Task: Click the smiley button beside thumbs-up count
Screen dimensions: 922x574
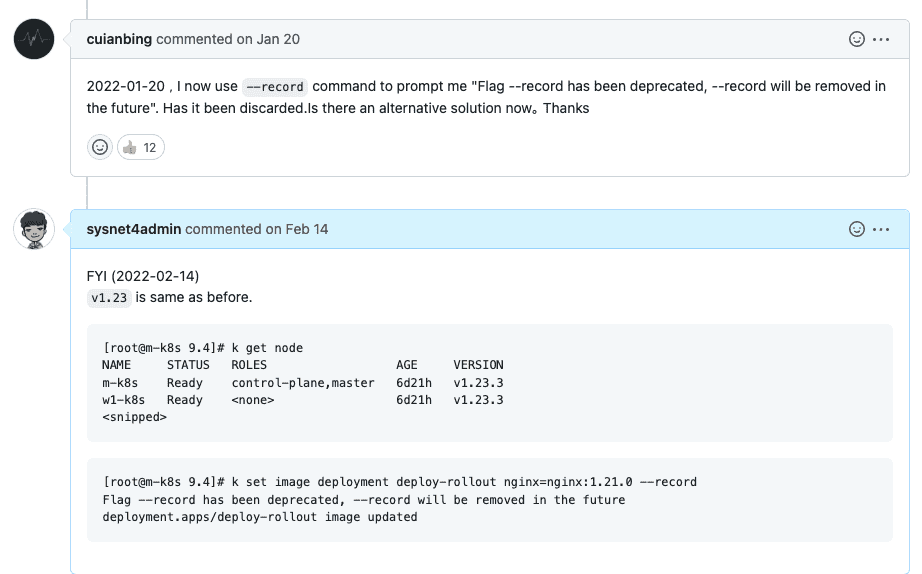Action: tap(100, 147)
